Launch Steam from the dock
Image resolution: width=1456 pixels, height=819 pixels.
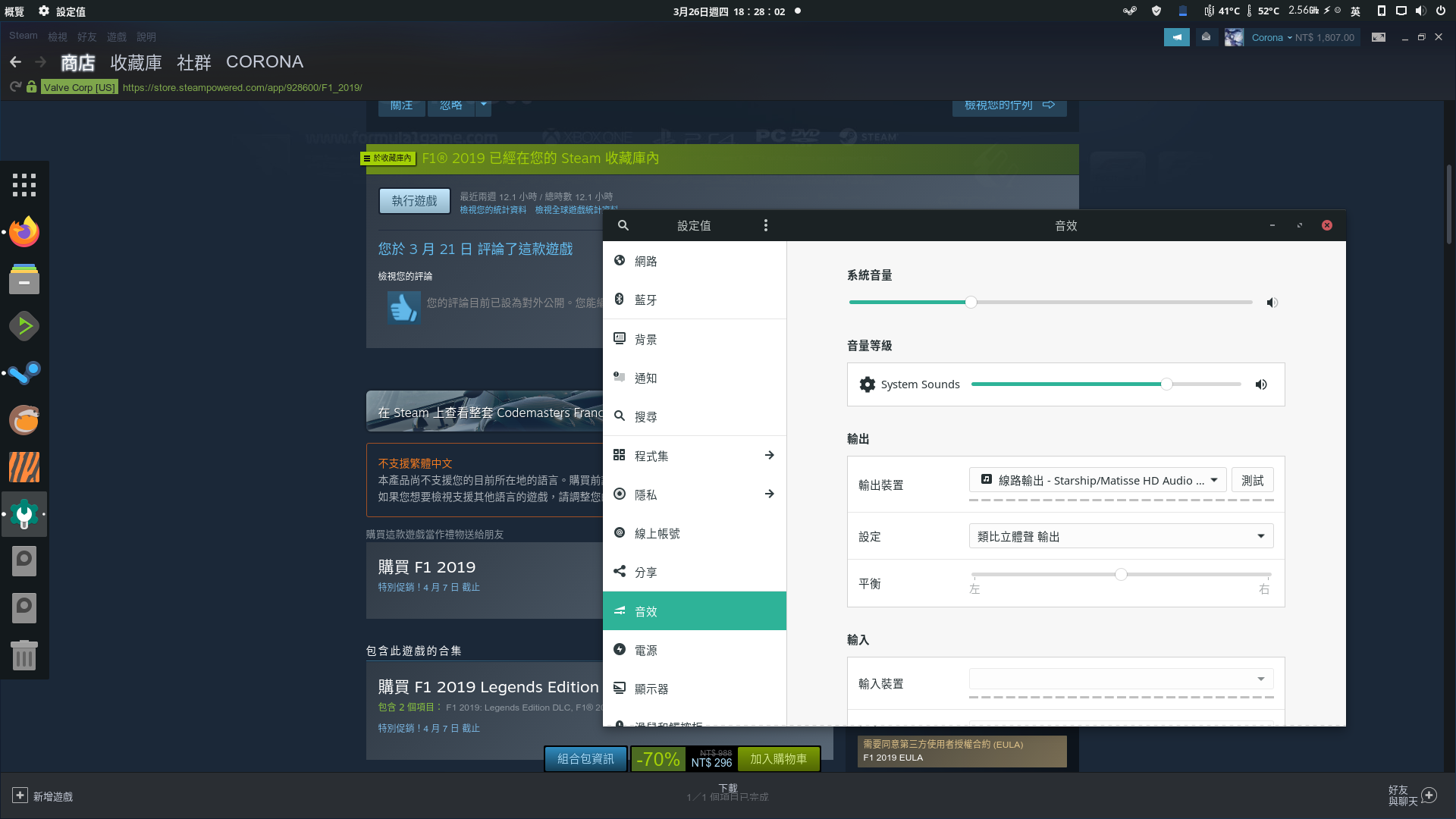pyautogui.click(x=24, y=372)
